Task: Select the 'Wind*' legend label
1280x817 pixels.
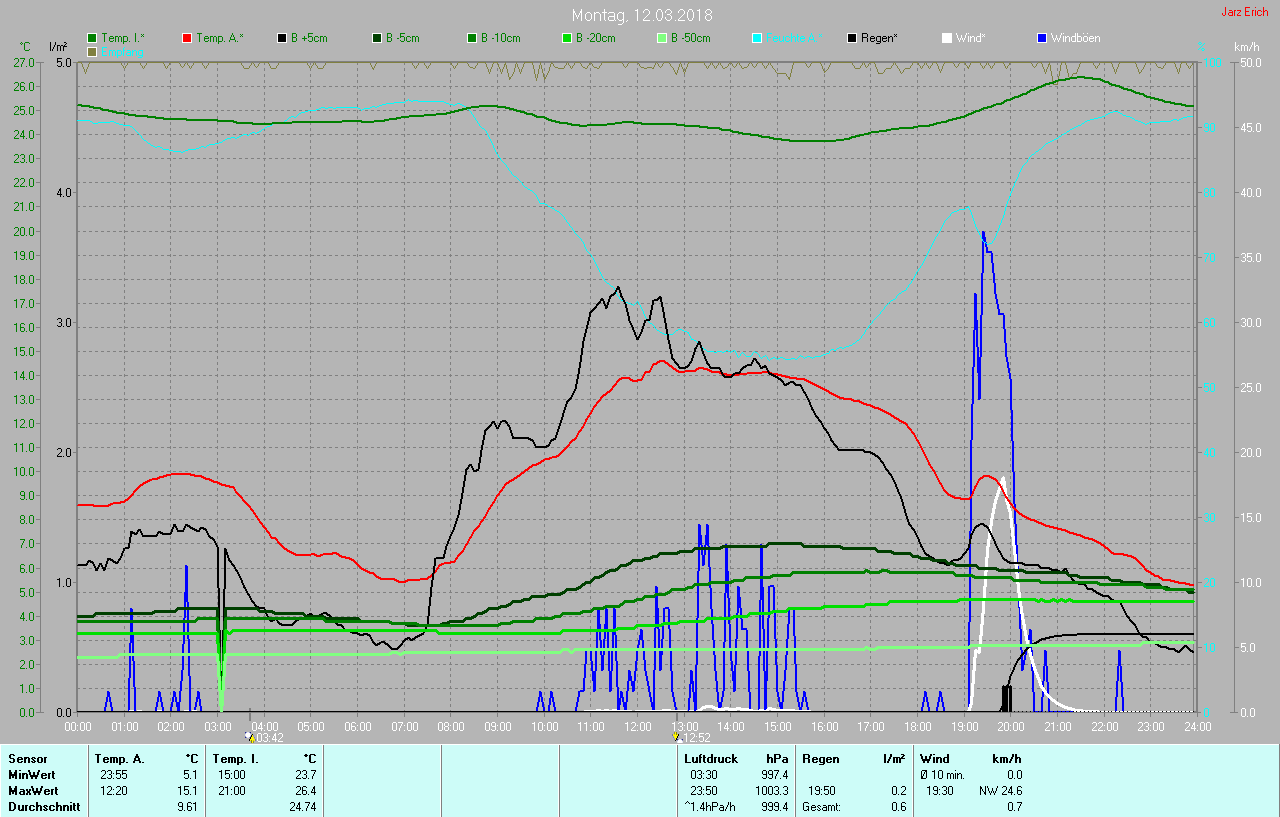Action: (971, 38)
